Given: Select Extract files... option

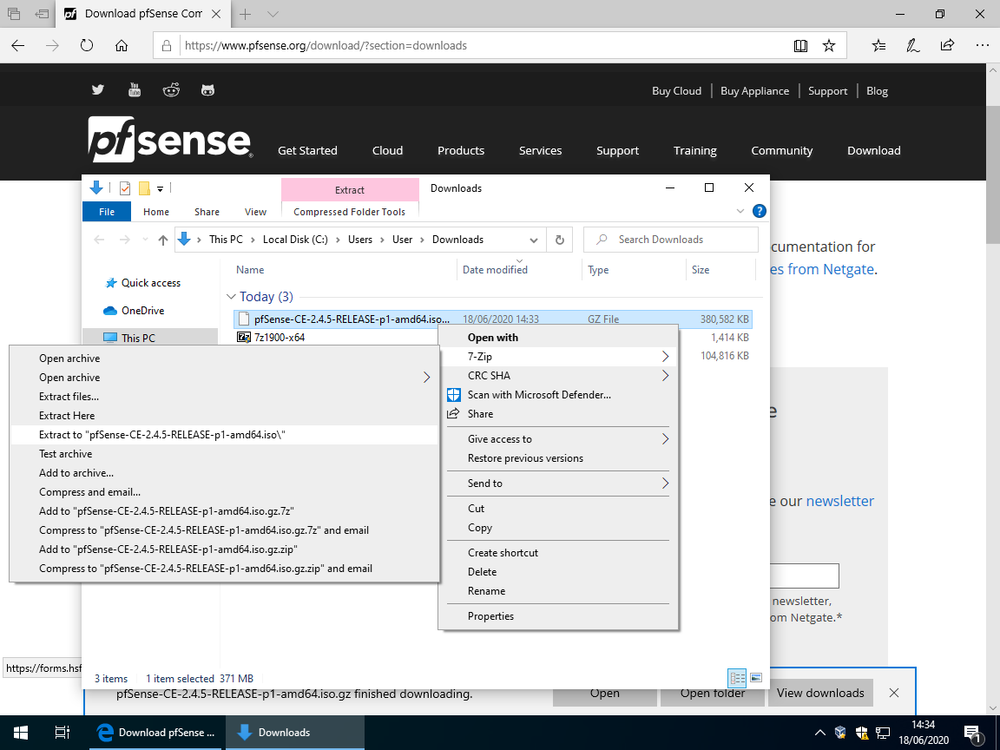Looking at the screenshot, I should point(224,397).
